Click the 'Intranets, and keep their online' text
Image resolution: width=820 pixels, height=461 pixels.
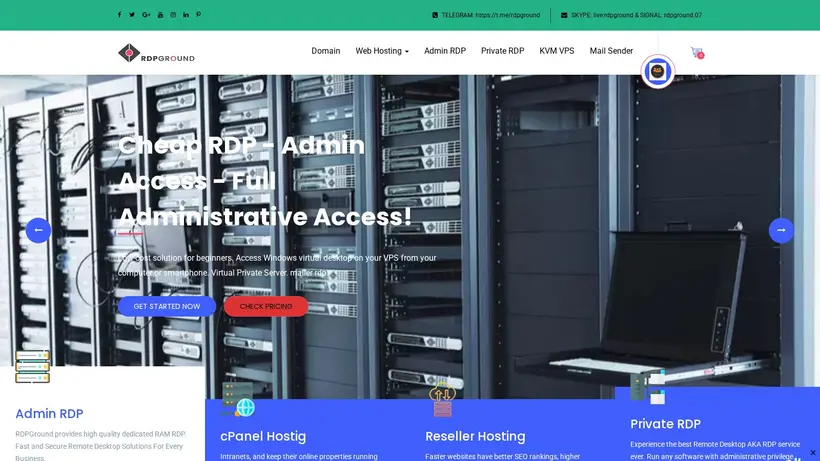pyautogui.click(x=299, y=456)
